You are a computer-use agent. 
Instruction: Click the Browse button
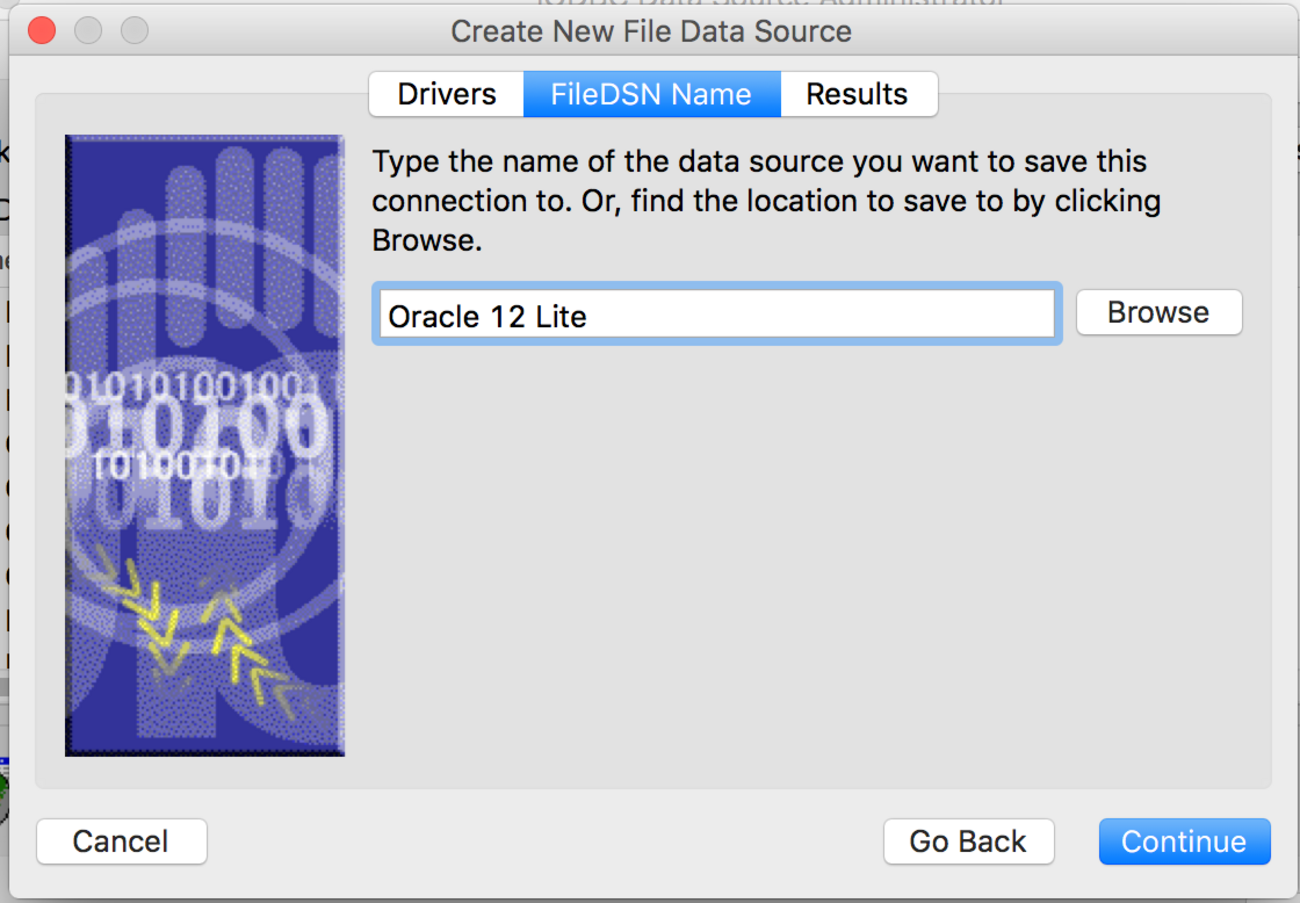pyautogui.click(x=1158, y=312)
